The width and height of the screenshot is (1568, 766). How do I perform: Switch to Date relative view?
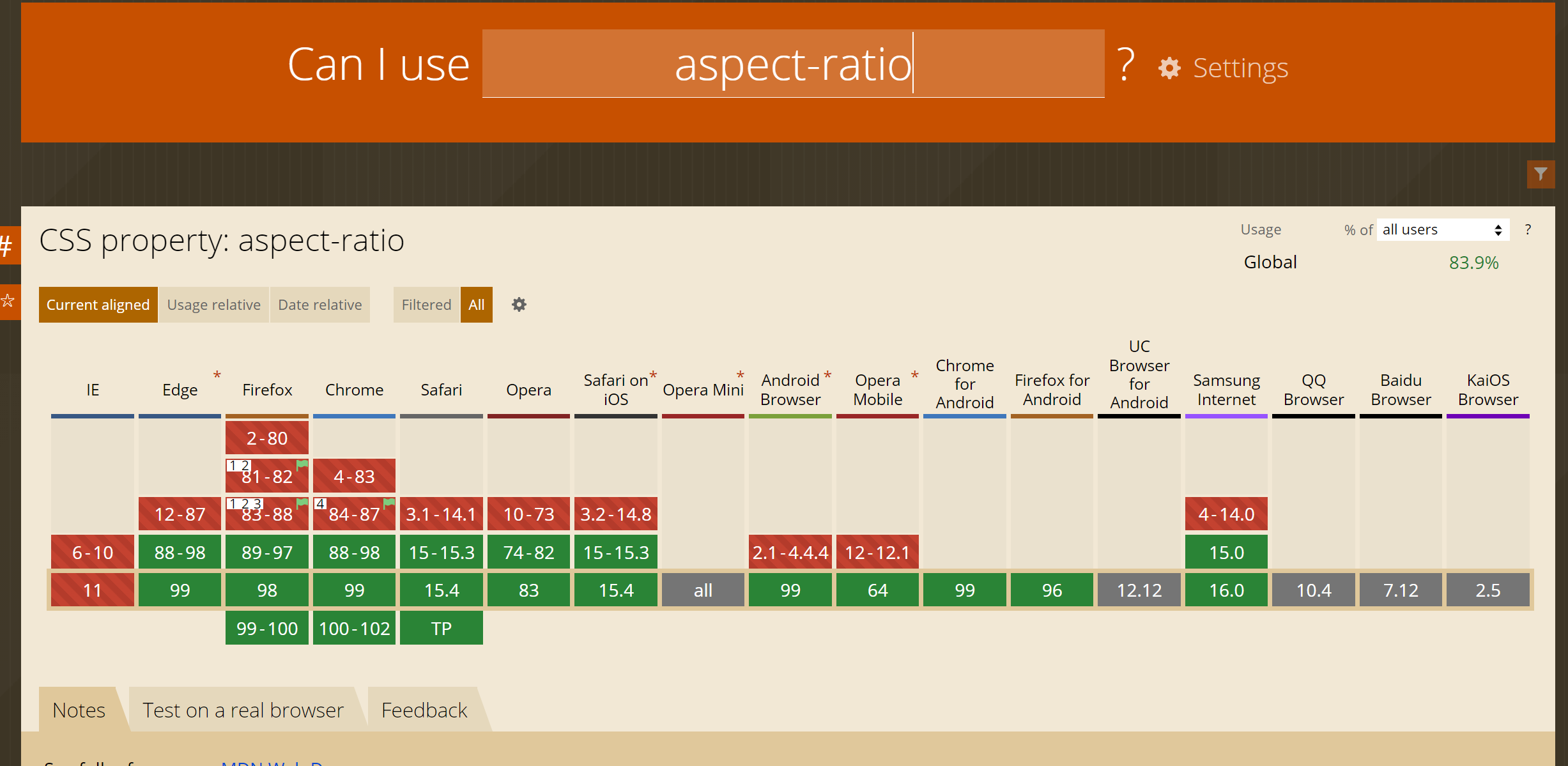[x=319, y=305]
